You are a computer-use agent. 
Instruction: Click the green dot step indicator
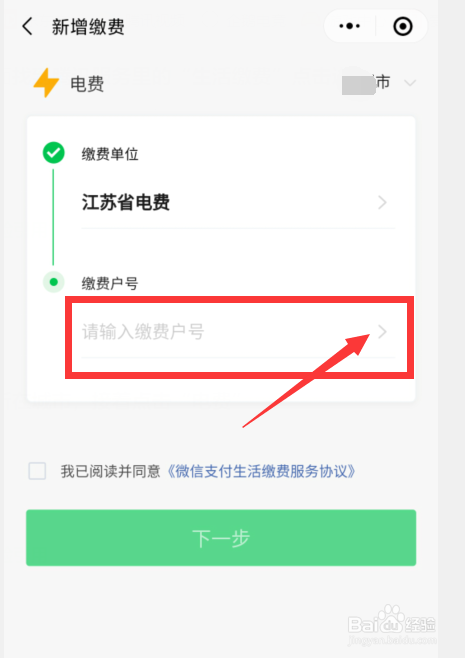54,282
